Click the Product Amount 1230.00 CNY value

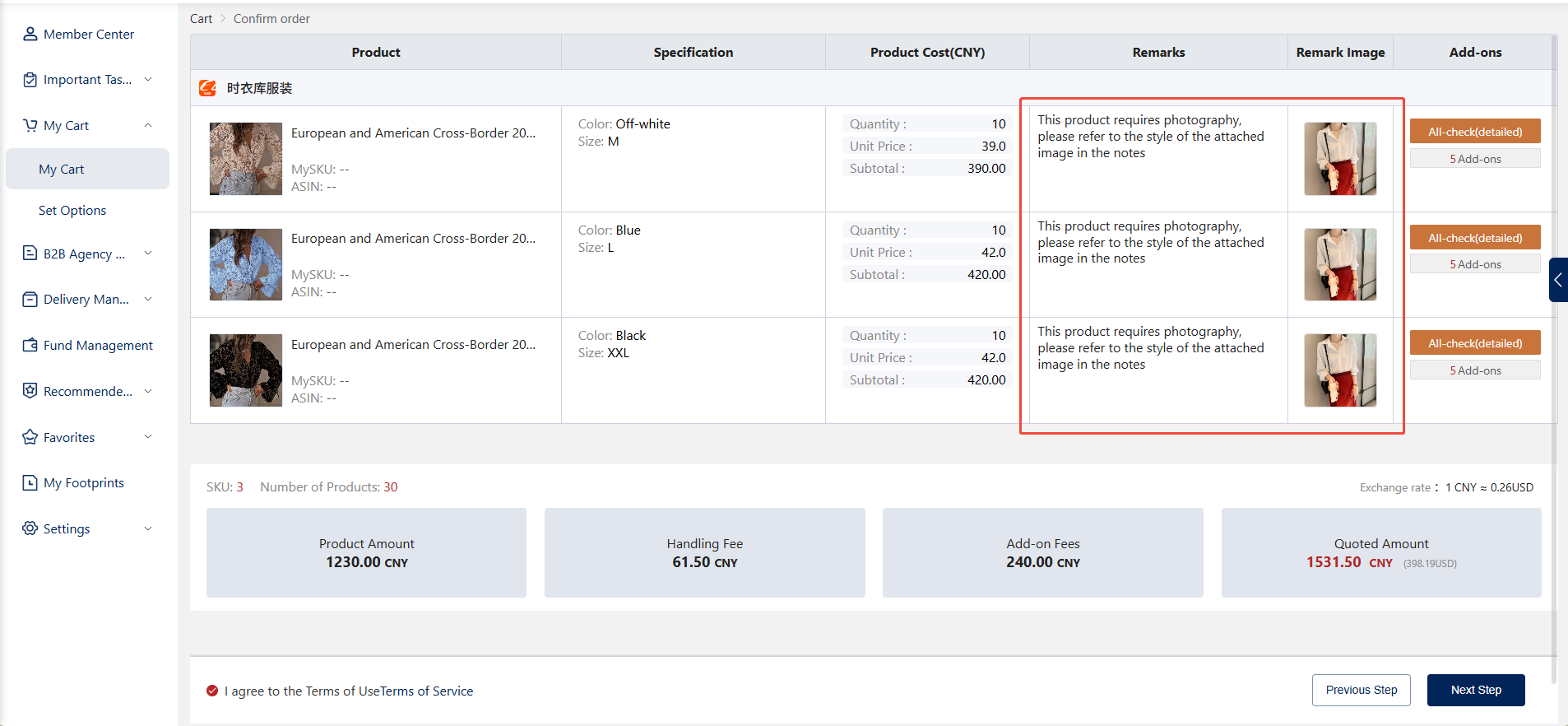pyautogui.click(x=367, y=562)
